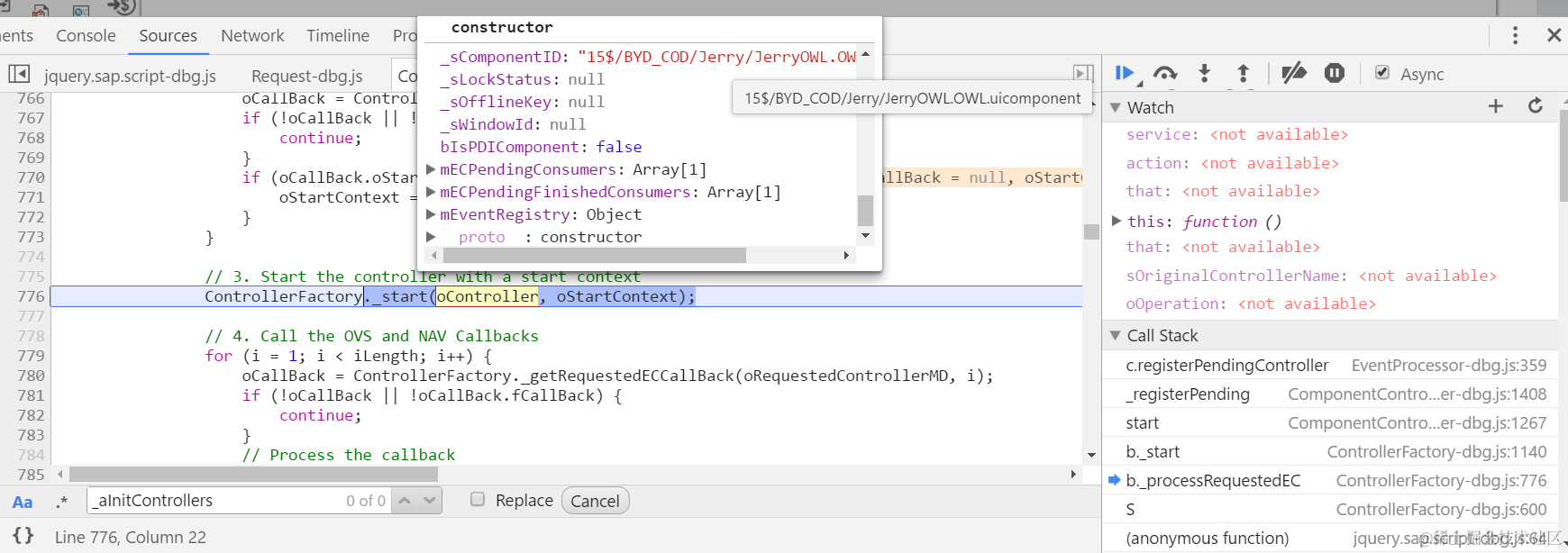Pretty print with the braces icon

tap(23, 536)
